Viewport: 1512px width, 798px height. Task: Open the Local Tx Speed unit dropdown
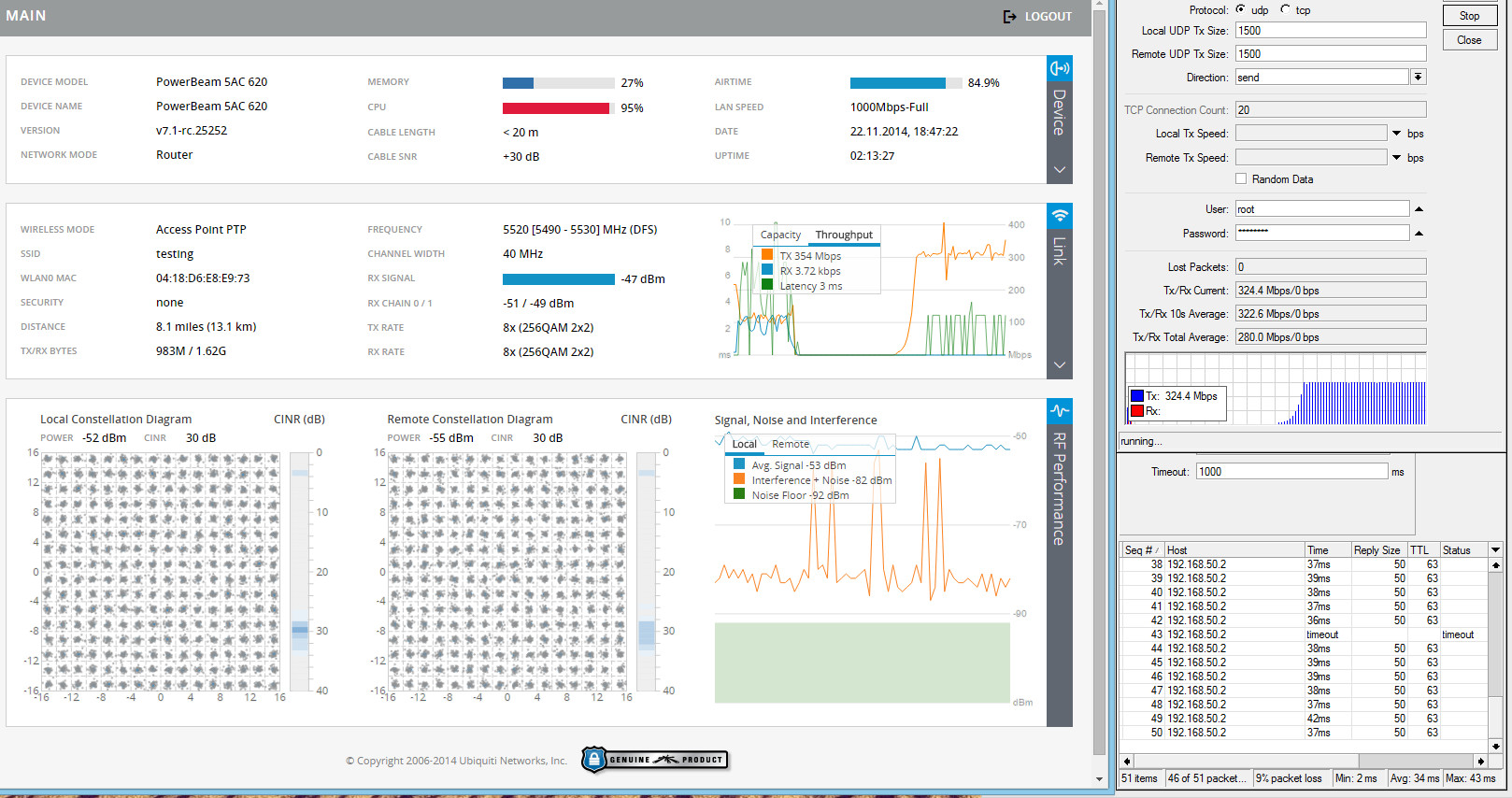pyautogui.click(x=1397, y=134)
